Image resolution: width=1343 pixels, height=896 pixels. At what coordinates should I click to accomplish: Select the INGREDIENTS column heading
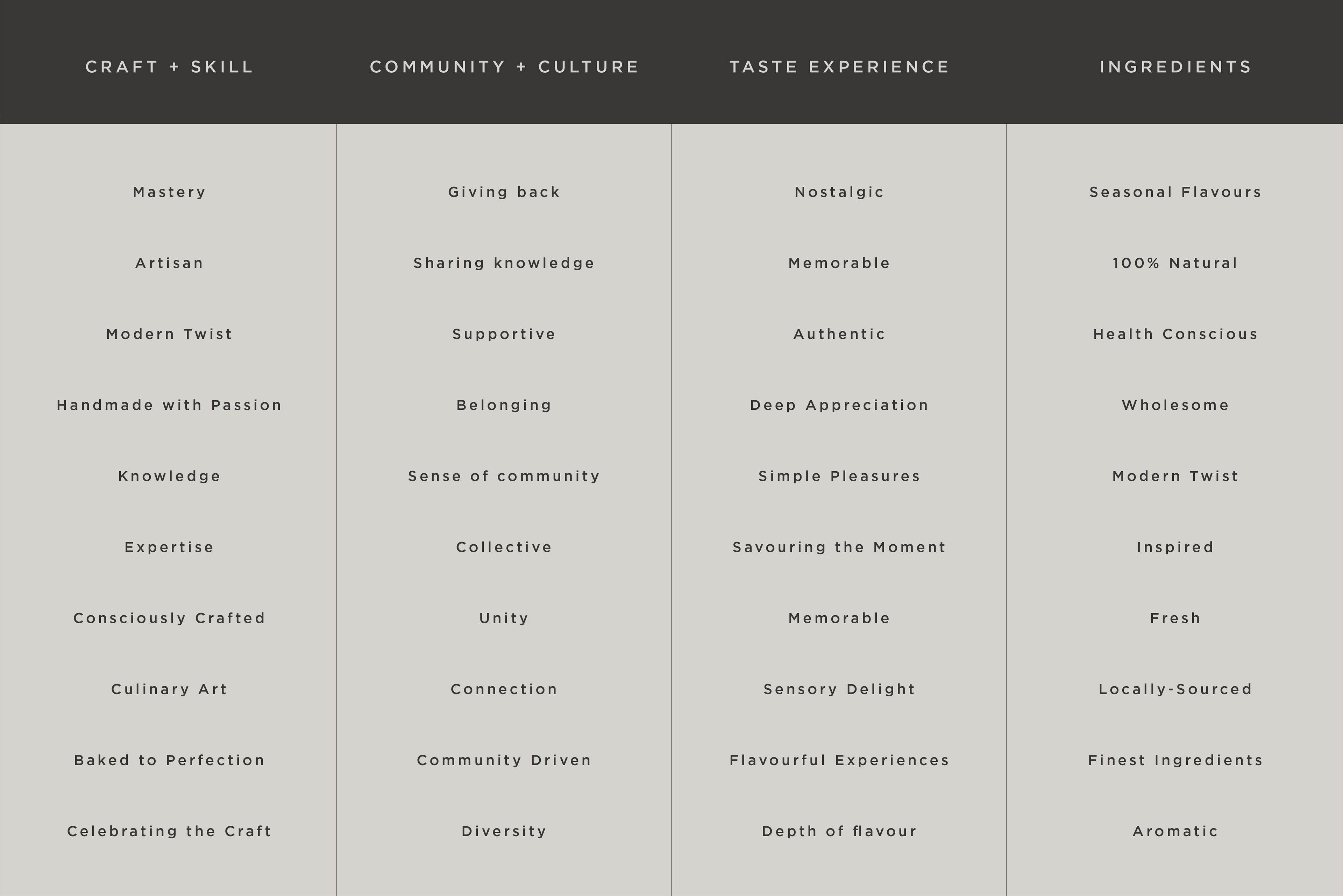pos(1175,67)
